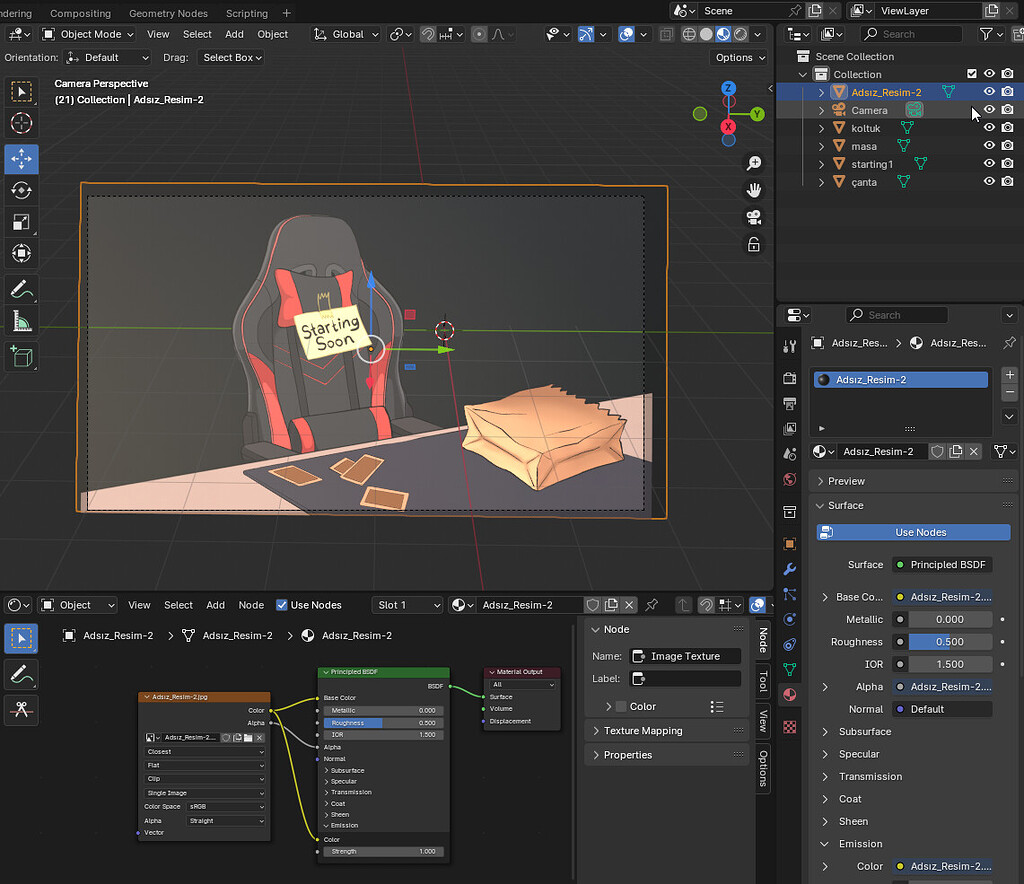
Task: Disable Adsız_Resim-2 in renders
Action: pyautogui.click(x=1008, y=92)
